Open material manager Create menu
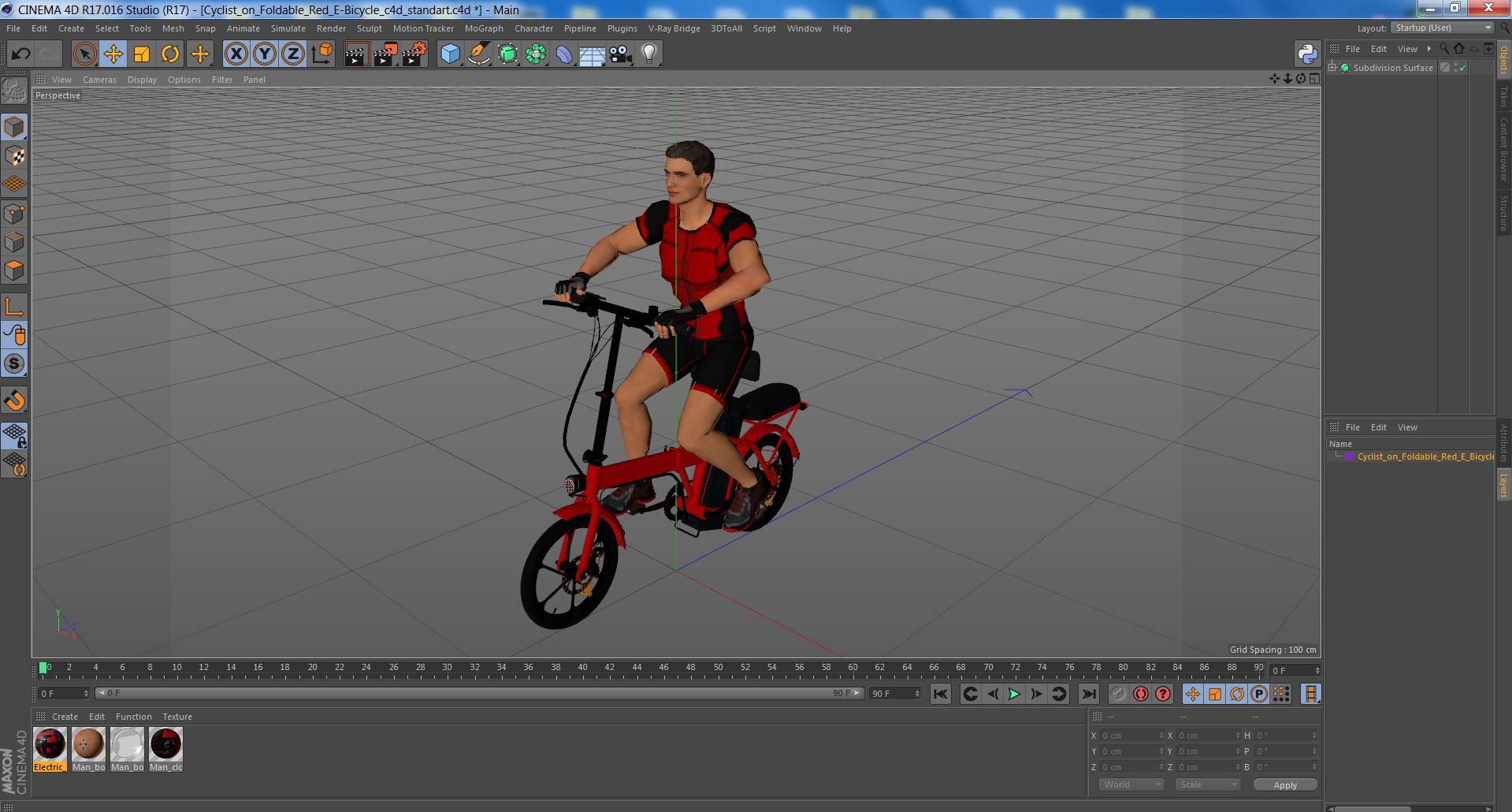Image resolution: width=1512 pixels, height=812 pixels. point(65,717)
